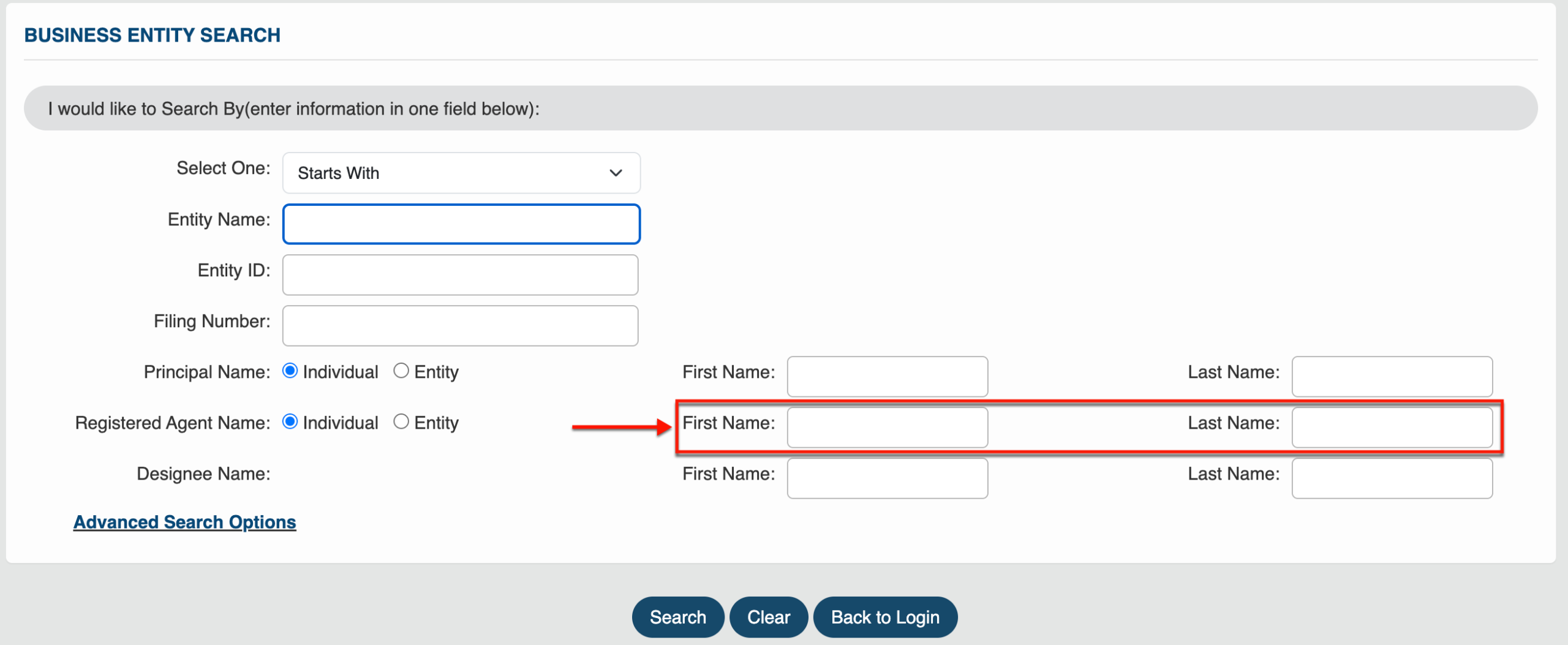
Task: Open the Select One dropdown
Action: 461,173
